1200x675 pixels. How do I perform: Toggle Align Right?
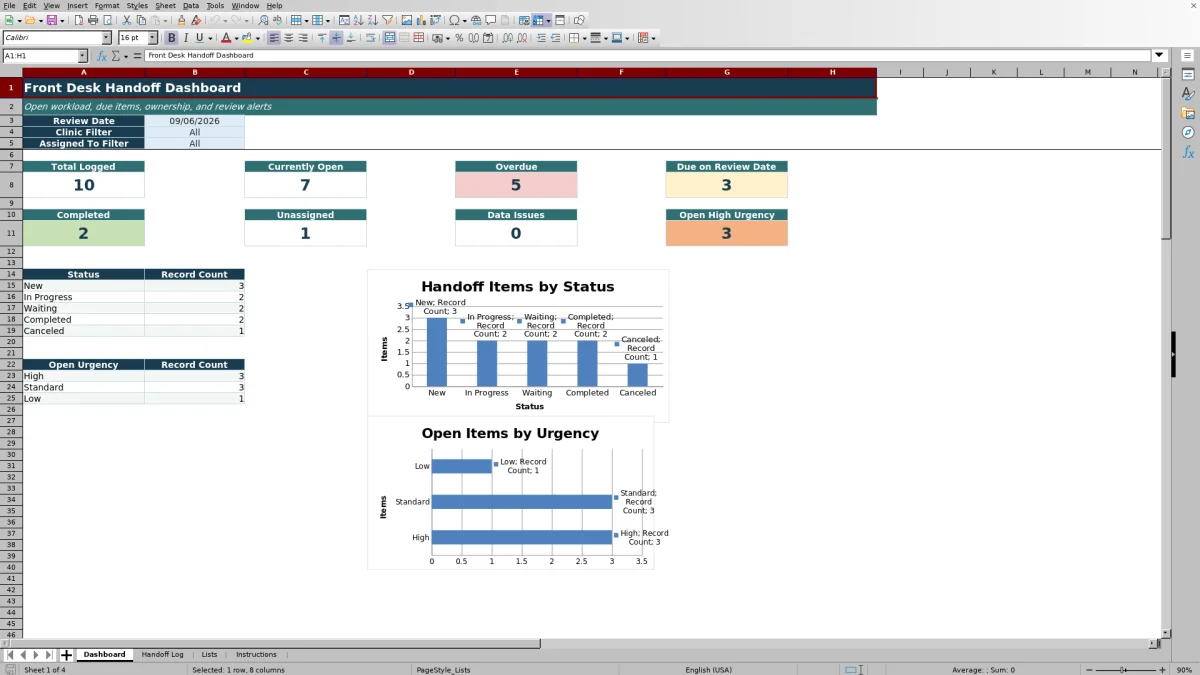(x=303, y=38)
